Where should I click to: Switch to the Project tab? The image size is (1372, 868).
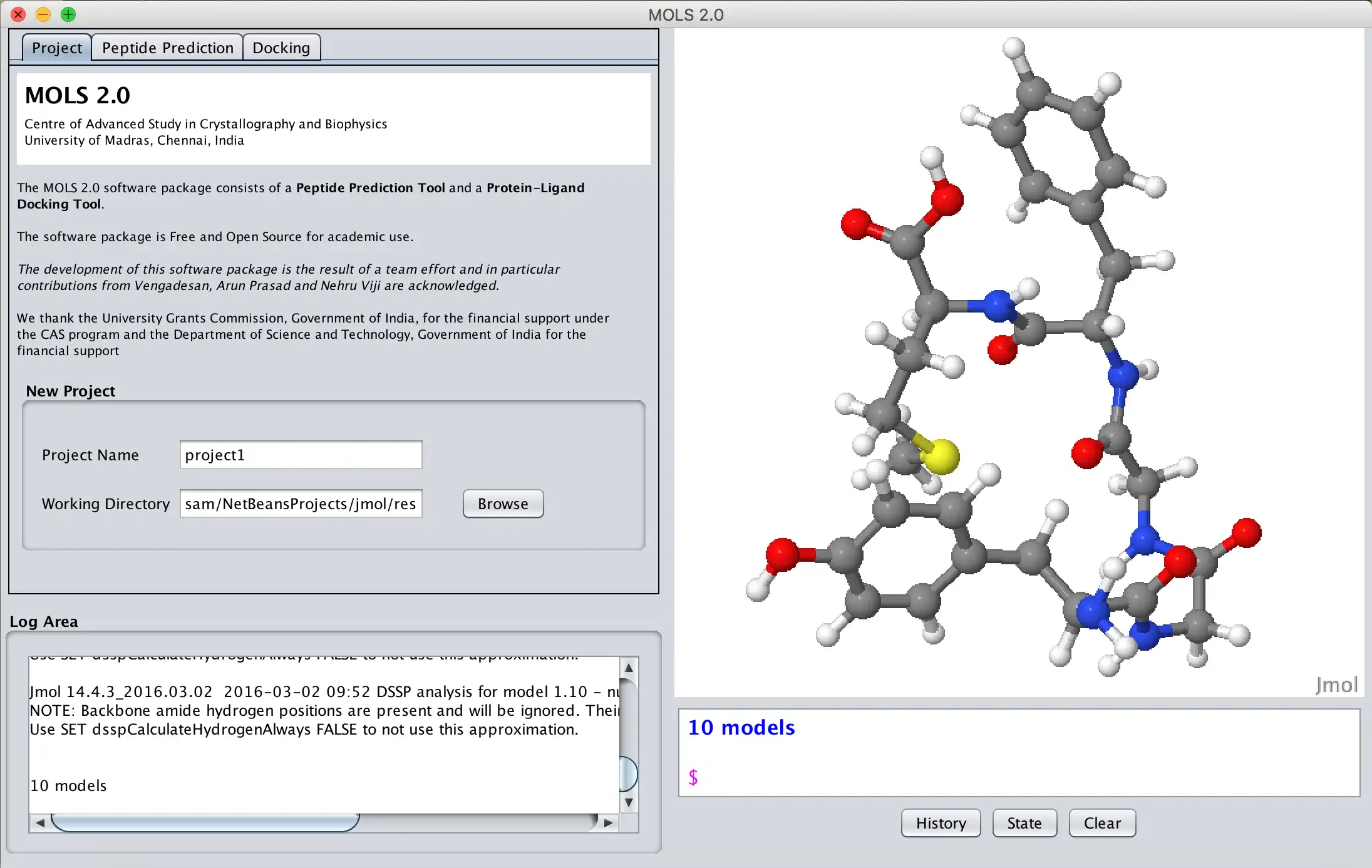coord(57,48)
